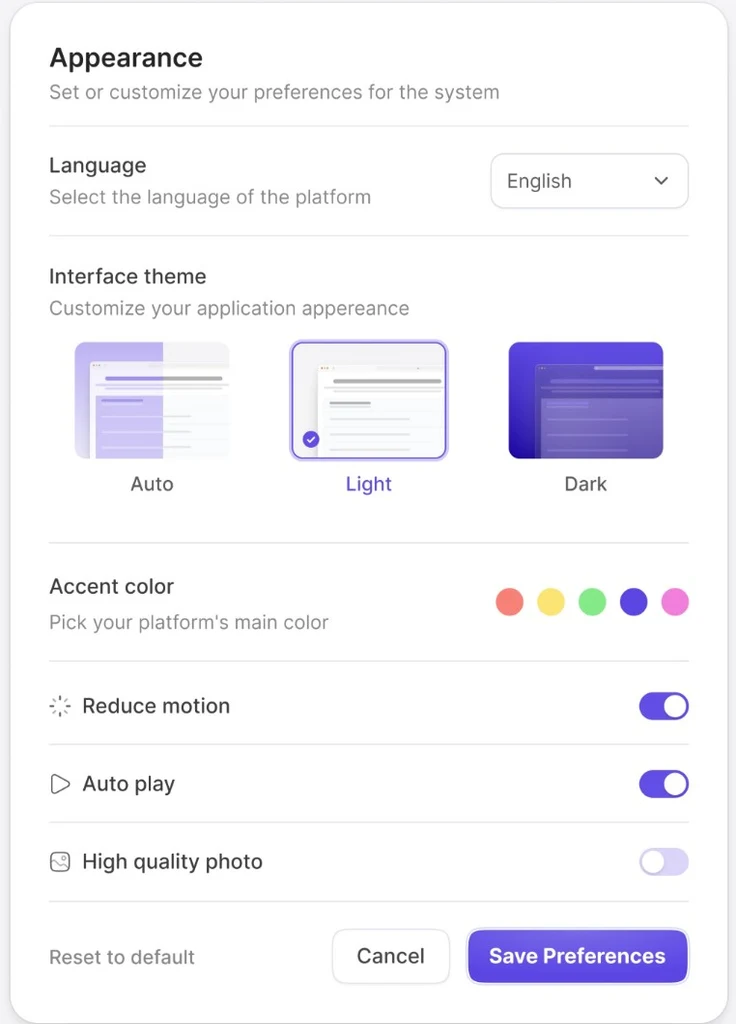Pick the indigo accent color
Image resolution: width=736 pixels, height=1024 pixels.
point(633,601)
